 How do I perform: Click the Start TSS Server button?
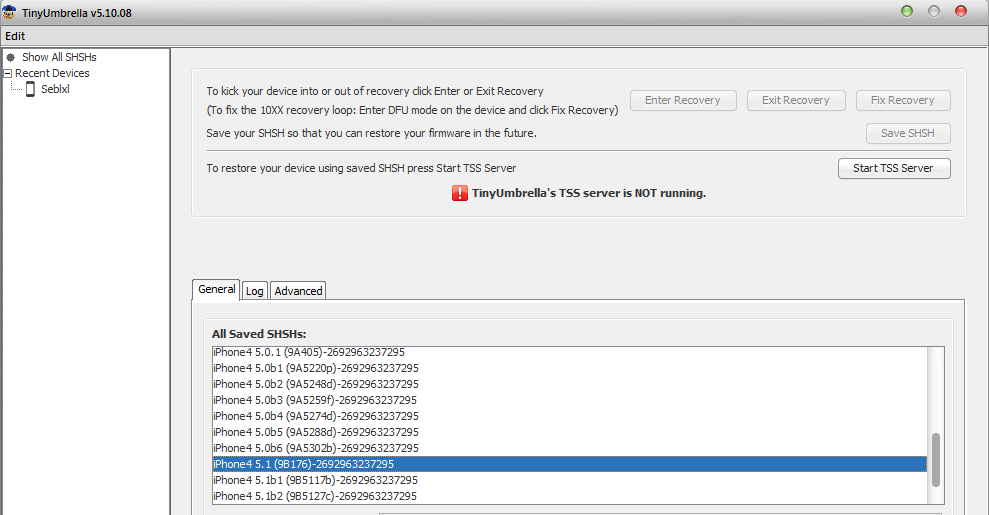(x=894, y=168)
